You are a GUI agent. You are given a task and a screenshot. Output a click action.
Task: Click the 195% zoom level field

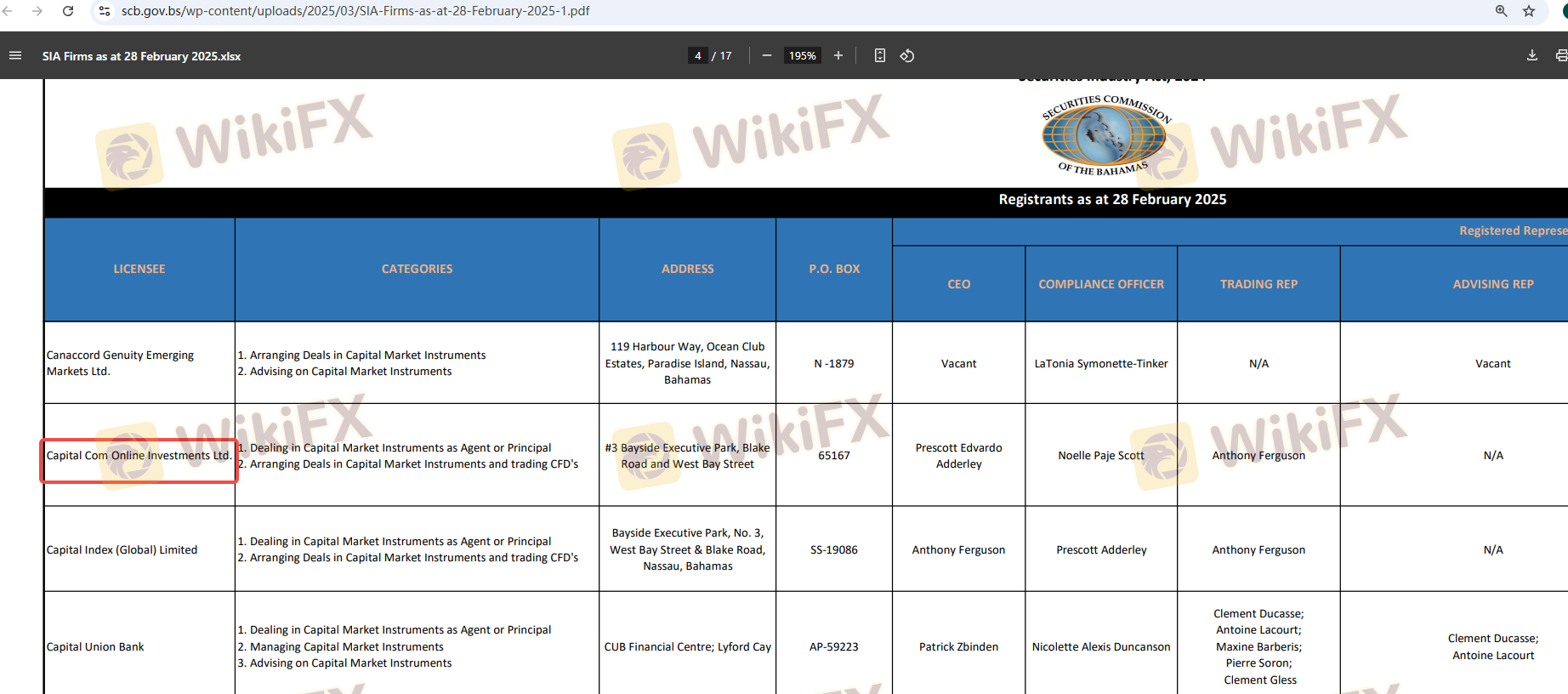click(802, 56)
